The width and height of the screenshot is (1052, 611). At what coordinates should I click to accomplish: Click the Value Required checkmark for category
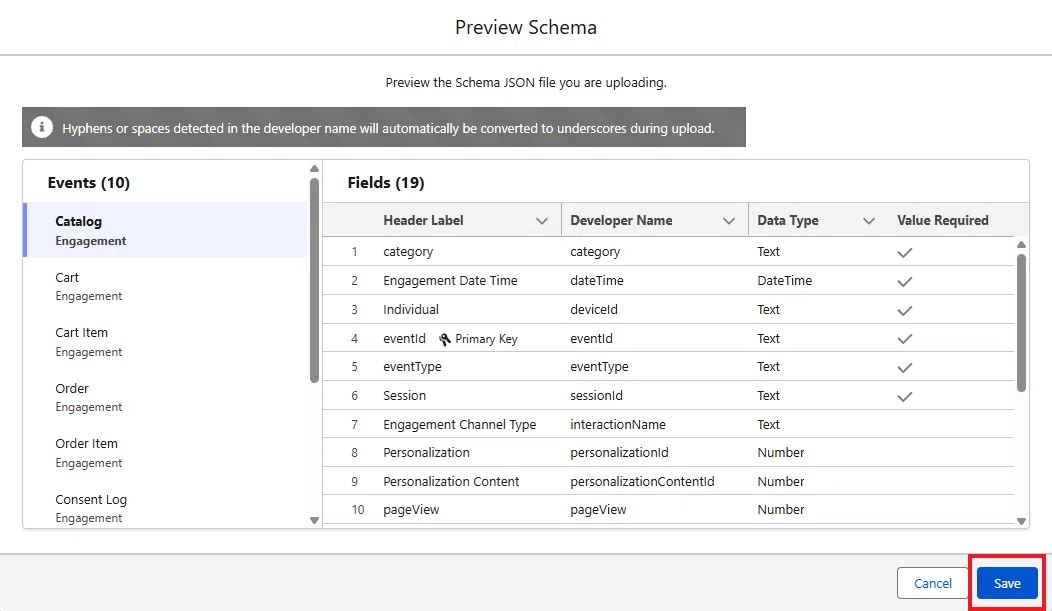(x=904, y=252)
